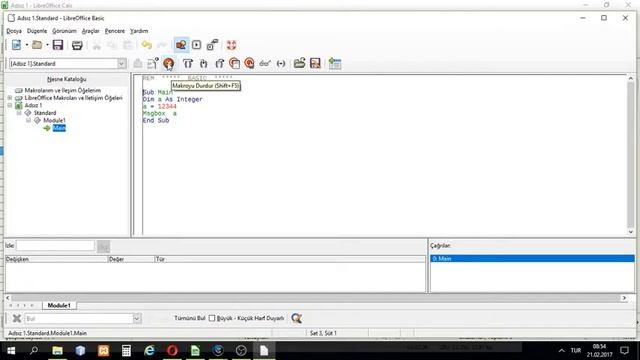
Task: Enable Büyük - Küçük Harf Duyarlı checkbox
Action: pos(212,318)
